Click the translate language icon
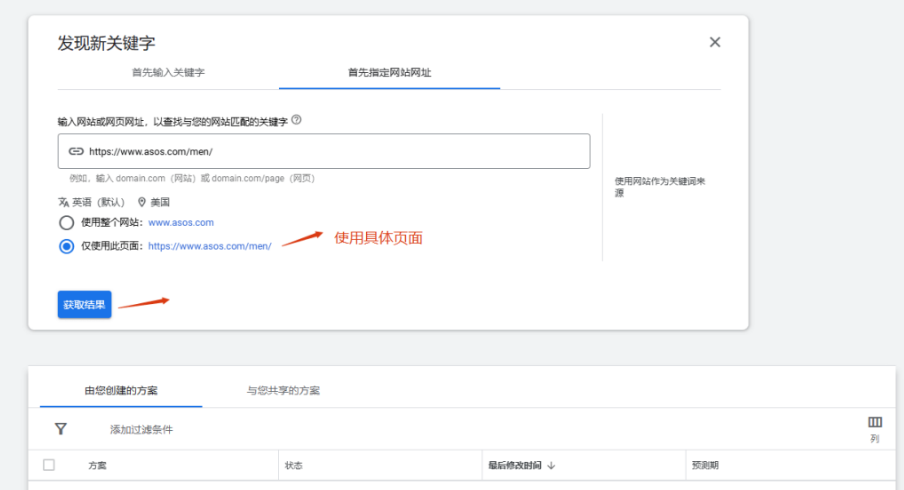This screenshot has width=904, height=490. [65, 201]
